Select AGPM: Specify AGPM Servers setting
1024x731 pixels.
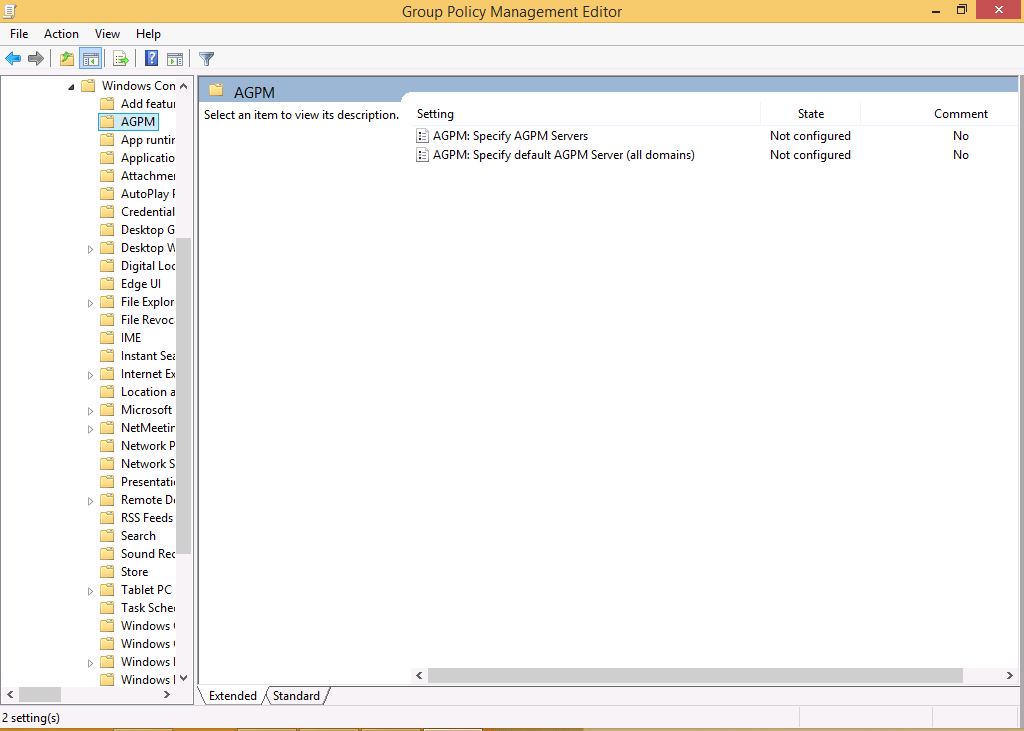510,136
